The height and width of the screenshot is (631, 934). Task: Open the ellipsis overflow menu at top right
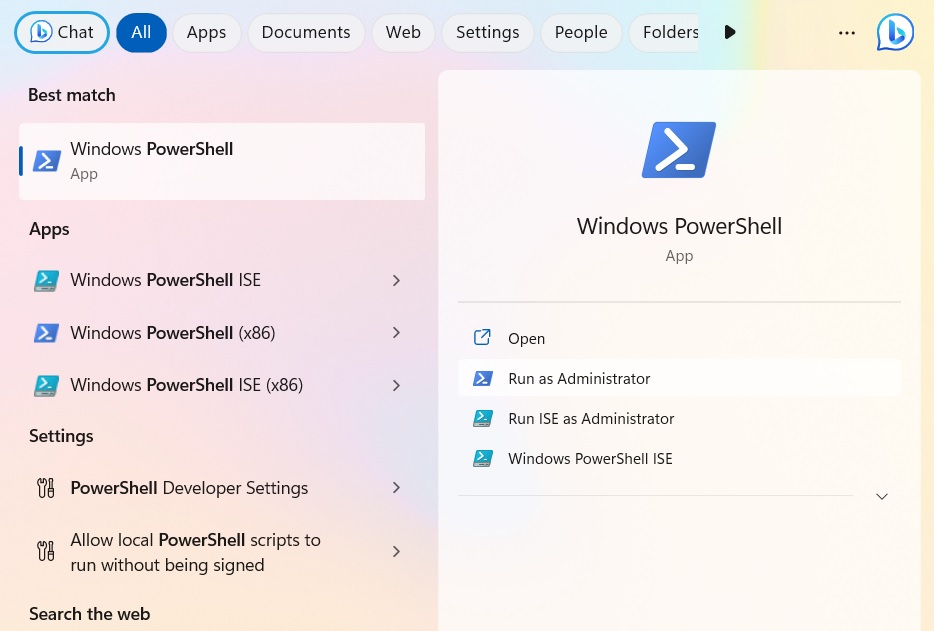pyautogui.click(x=847, y=31)
